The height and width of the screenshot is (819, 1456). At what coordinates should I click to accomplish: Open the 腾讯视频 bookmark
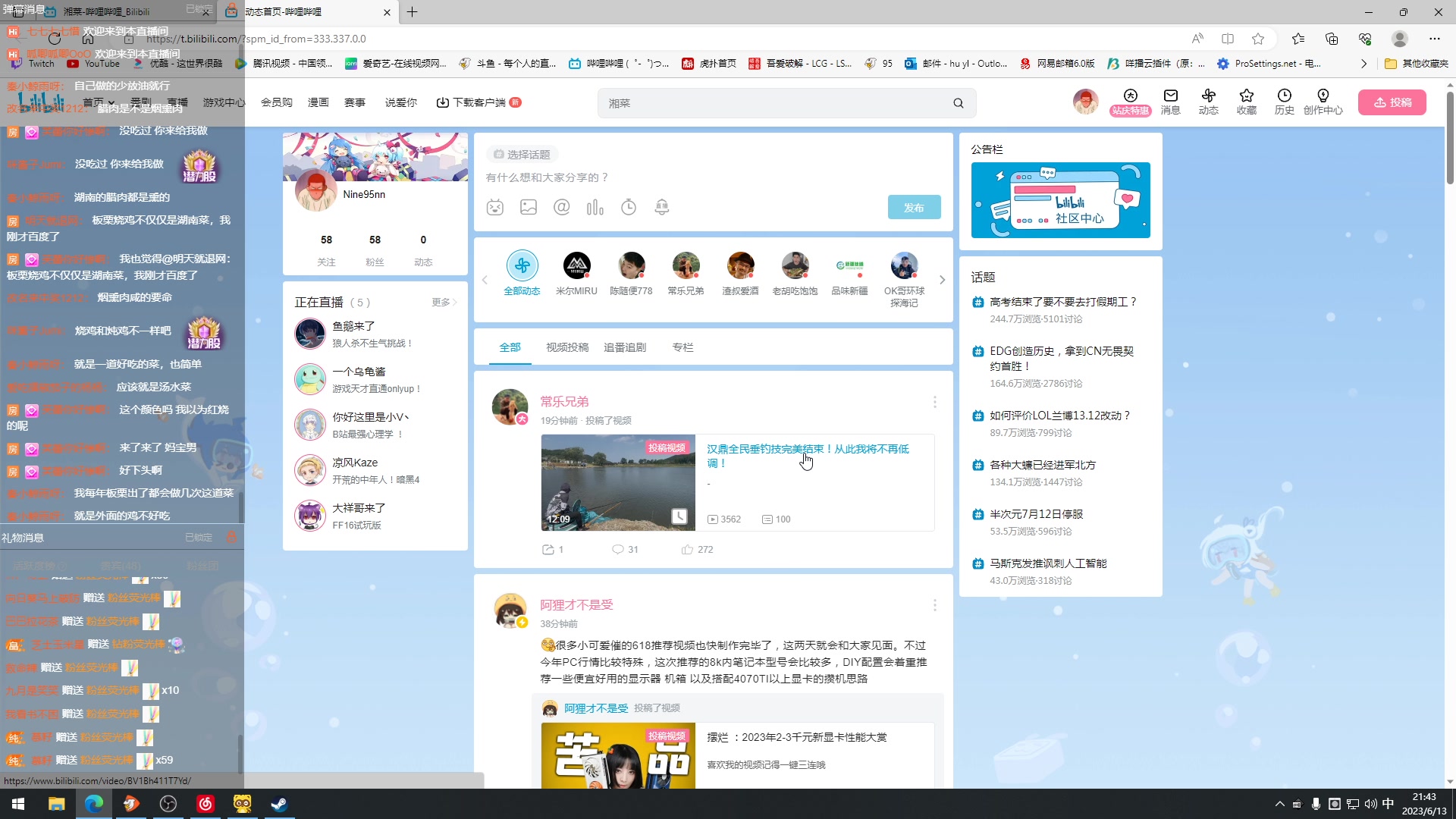pos(284,64)
